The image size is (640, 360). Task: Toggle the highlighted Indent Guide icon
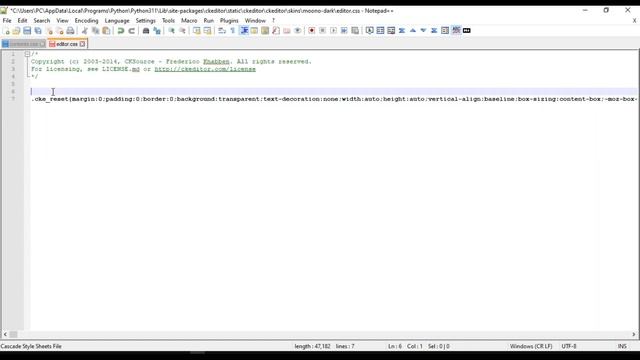(x=244, y=31)
